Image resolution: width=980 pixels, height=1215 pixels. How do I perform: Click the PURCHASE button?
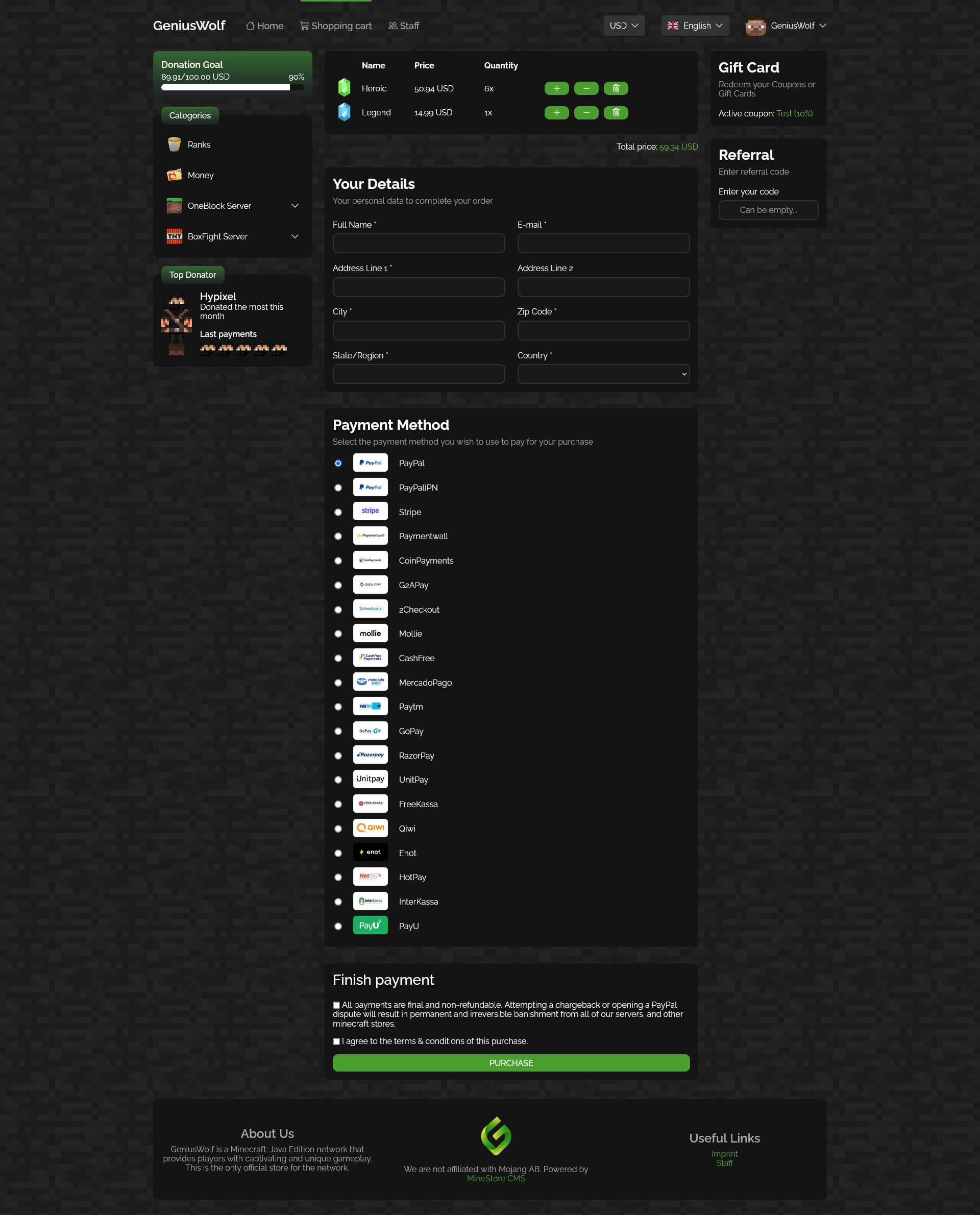click(510, 1062)
